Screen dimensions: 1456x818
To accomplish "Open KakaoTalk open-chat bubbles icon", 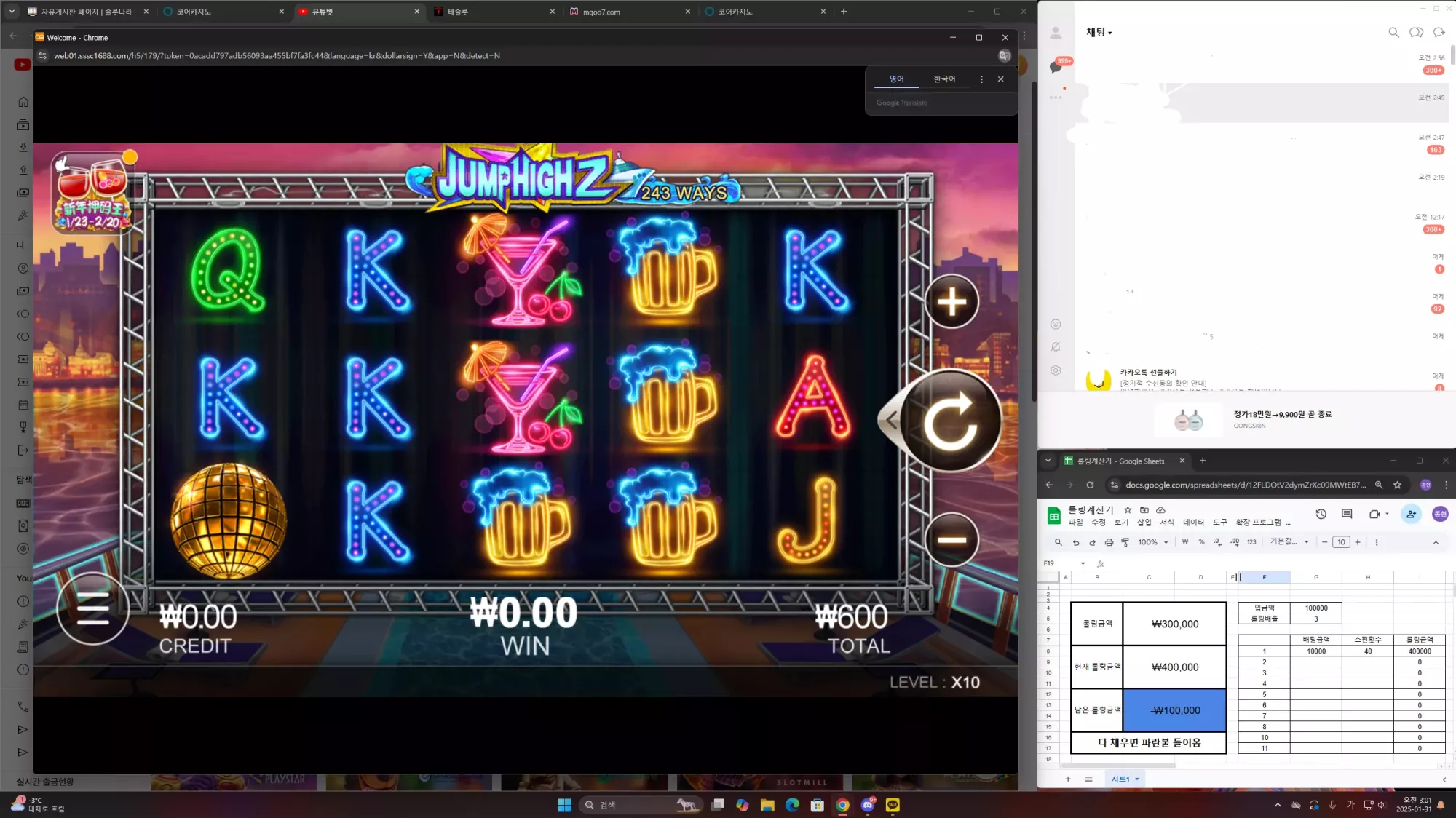I will pos(1416,33).
